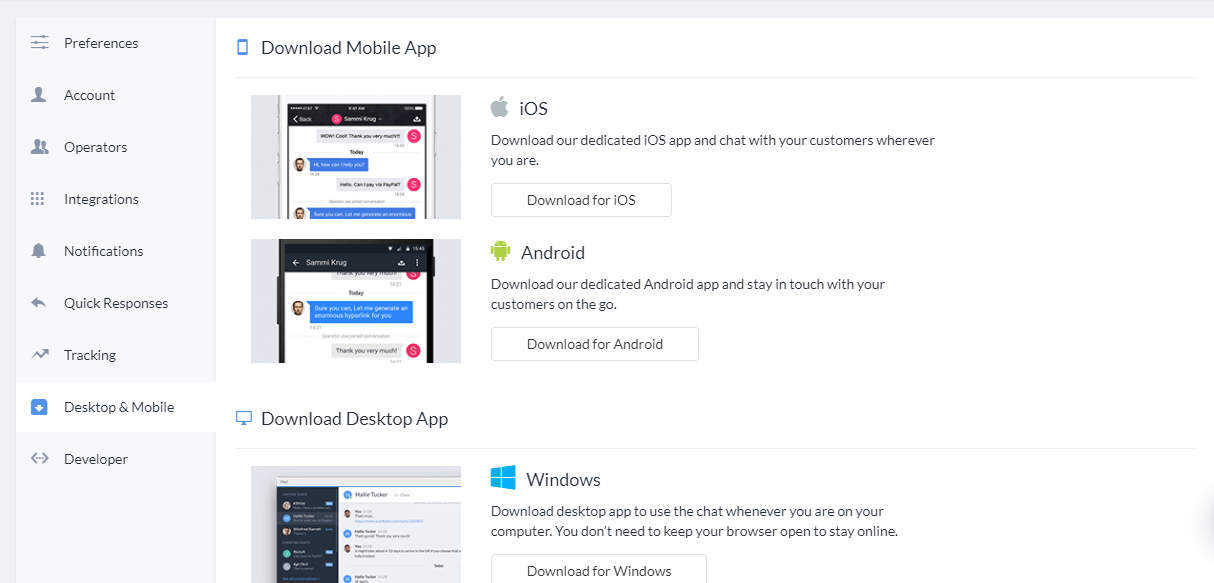Select Desktop & Mobile in the sidebar

tap(115, 407)
